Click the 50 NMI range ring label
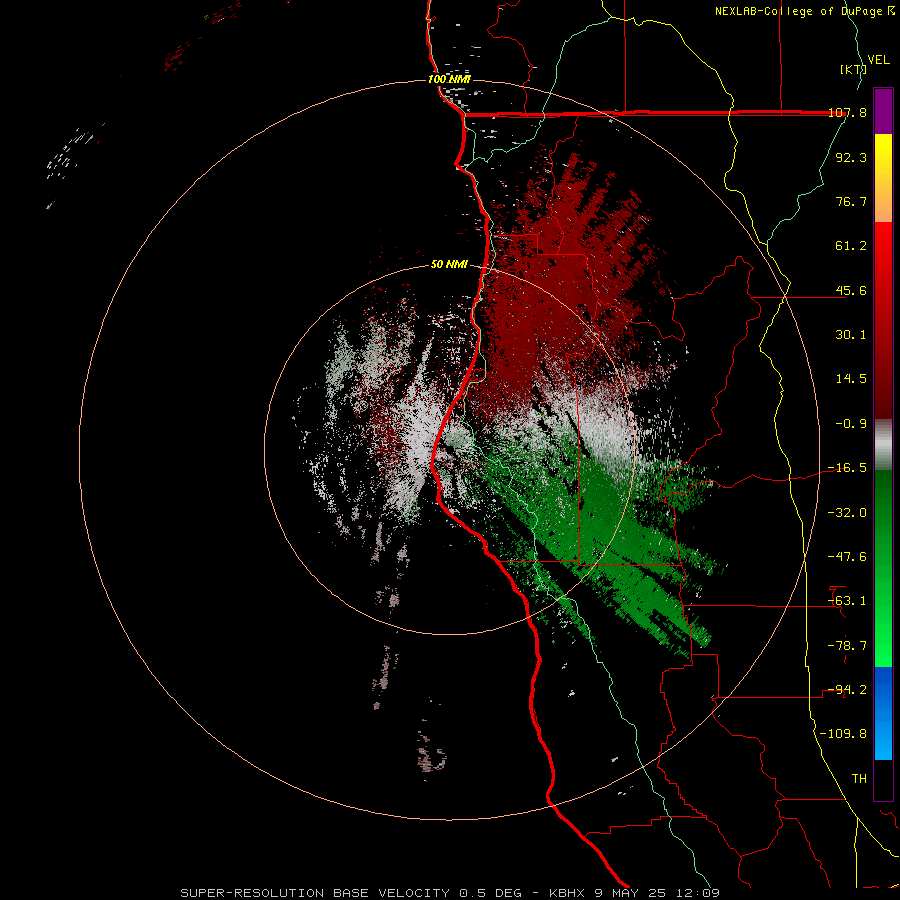Image resolution: width=900 pixels, height=900 pixels. [x=449, y=265]
